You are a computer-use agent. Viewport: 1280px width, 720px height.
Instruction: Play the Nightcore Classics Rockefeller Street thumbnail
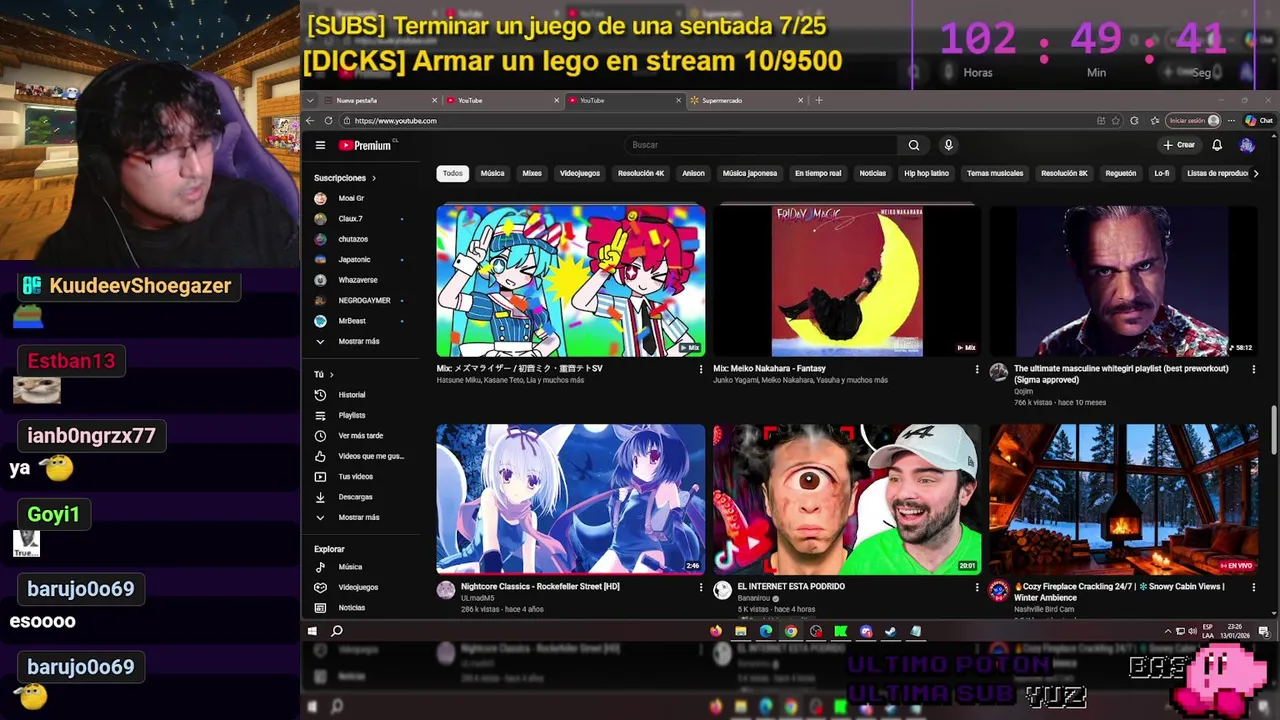click(x=571, y=499)
